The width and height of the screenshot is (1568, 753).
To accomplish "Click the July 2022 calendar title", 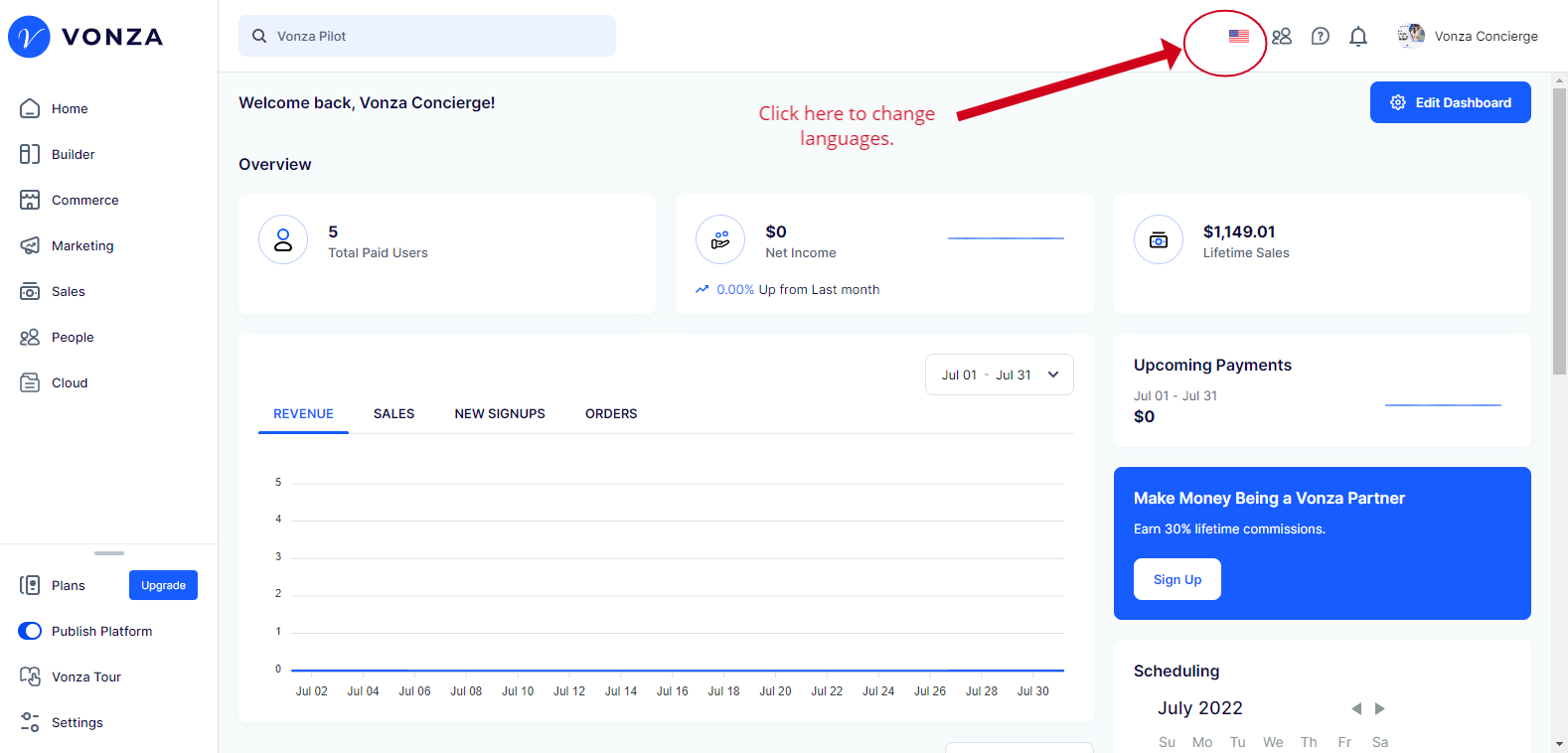I will [1200, 707].
